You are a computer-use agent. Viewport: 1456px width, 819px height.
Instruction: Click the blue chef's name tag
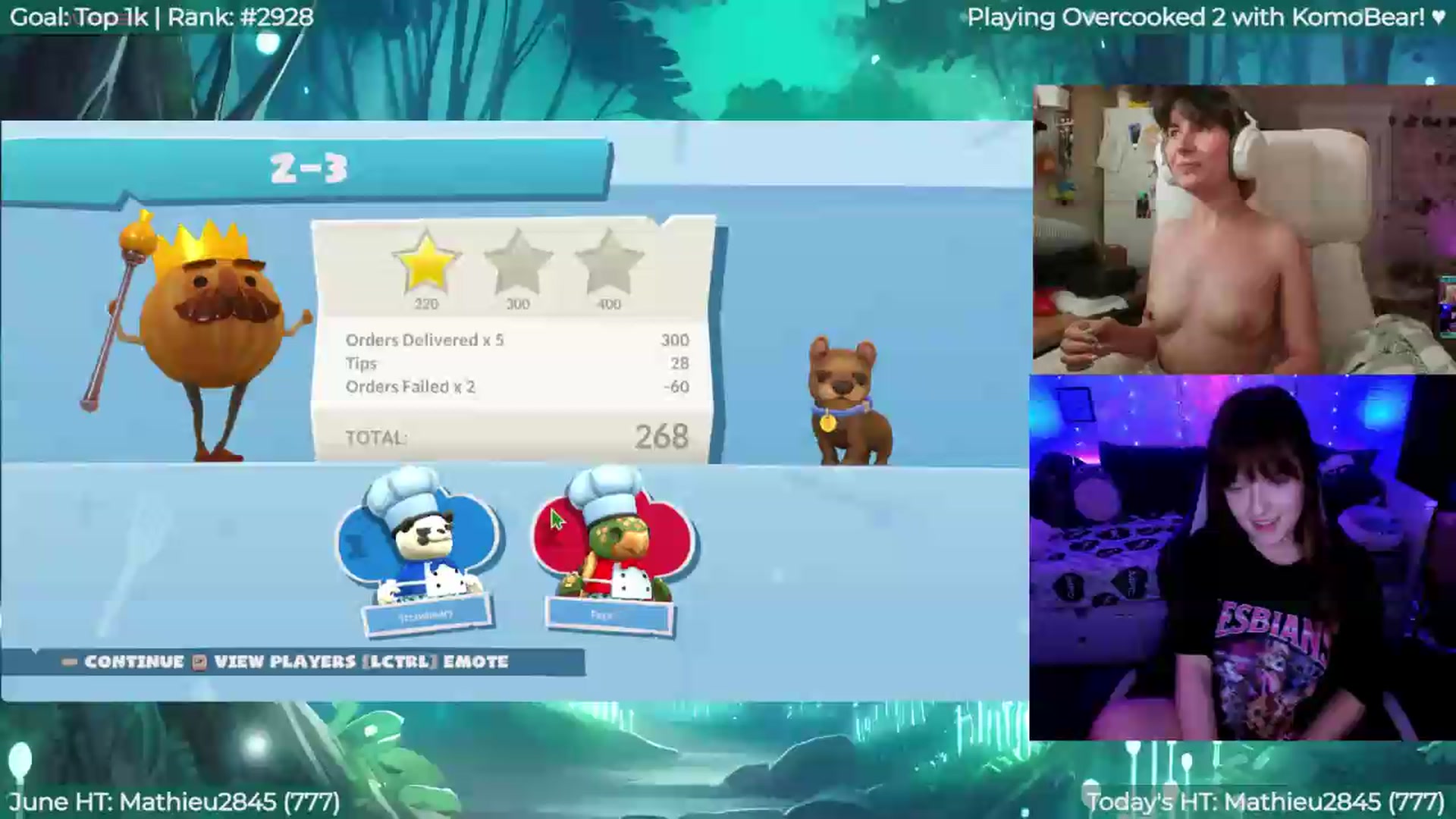pyautogui.click(x=426, y=615)
